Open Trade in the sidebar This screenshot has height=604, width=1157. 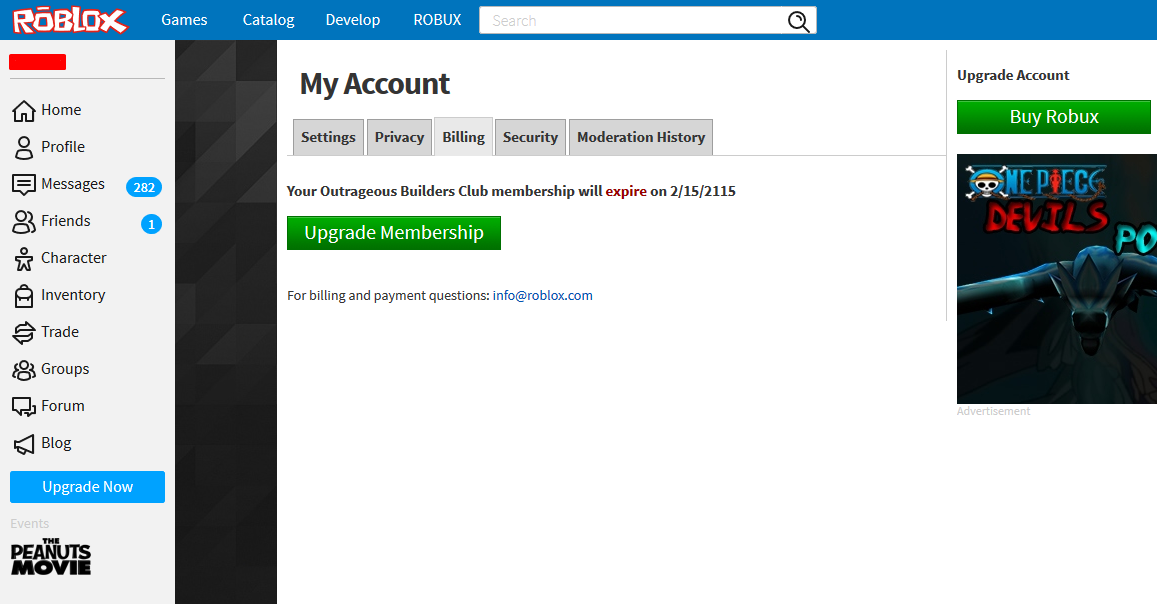click(60, 332)
